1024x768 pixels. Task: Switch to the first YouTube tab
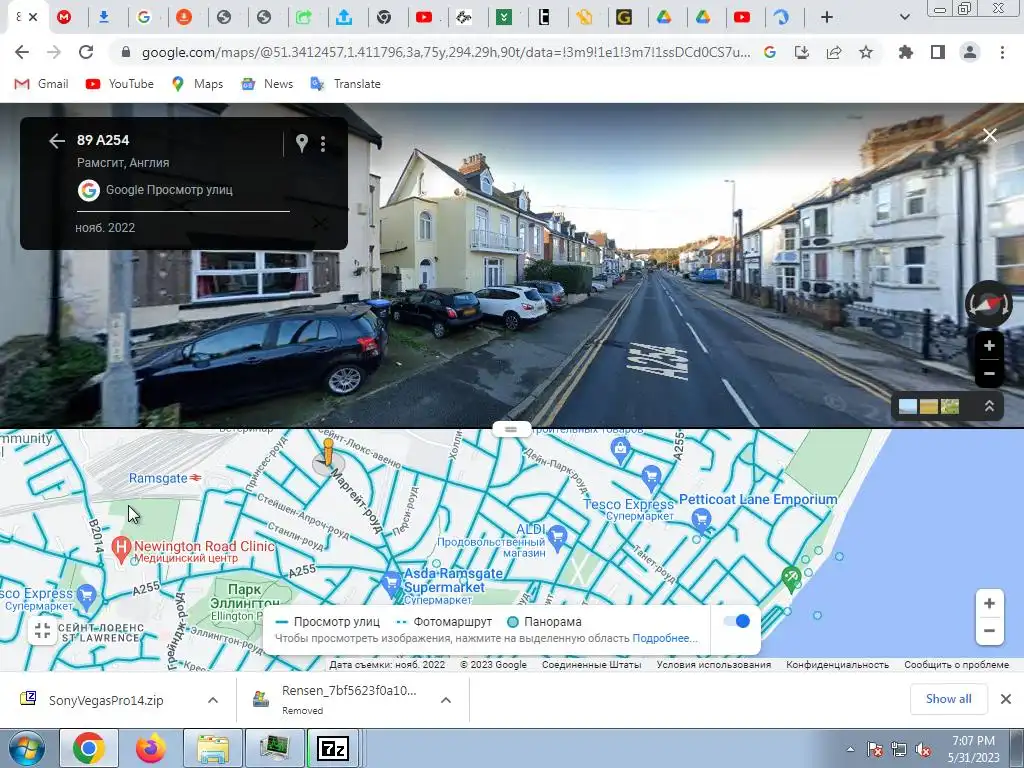pyautogui.click(x=424, y=17)
